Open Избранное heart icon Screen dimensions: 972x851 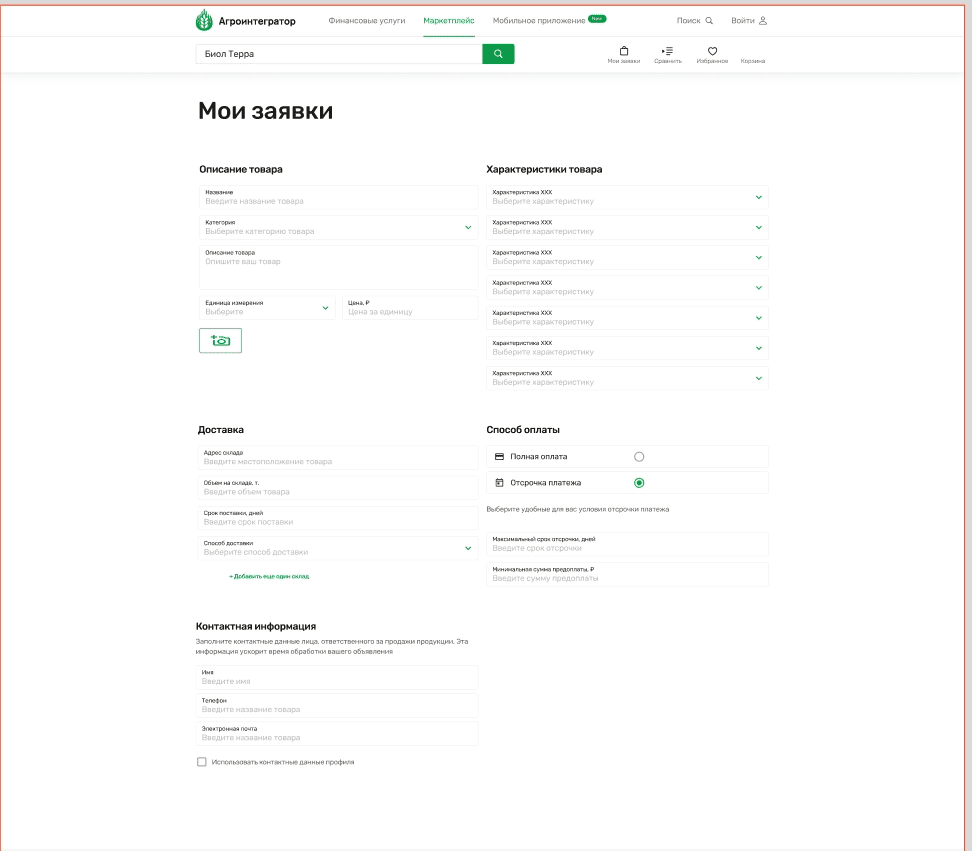point(712,52)
